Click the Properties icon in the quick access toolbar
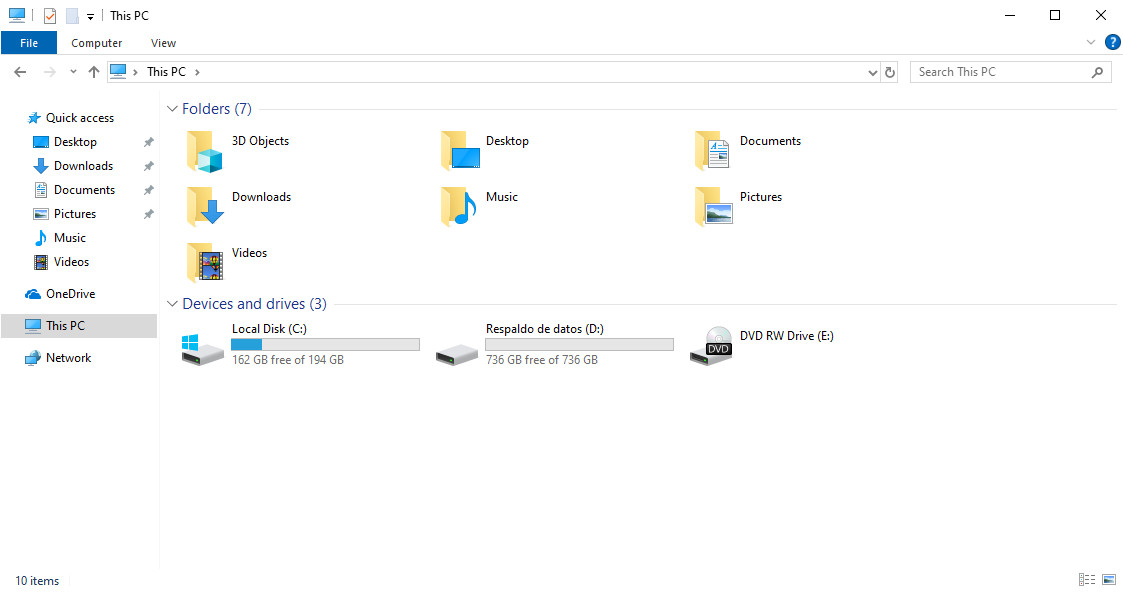Viewport: 1123px width, 592px height. point(49,15)
